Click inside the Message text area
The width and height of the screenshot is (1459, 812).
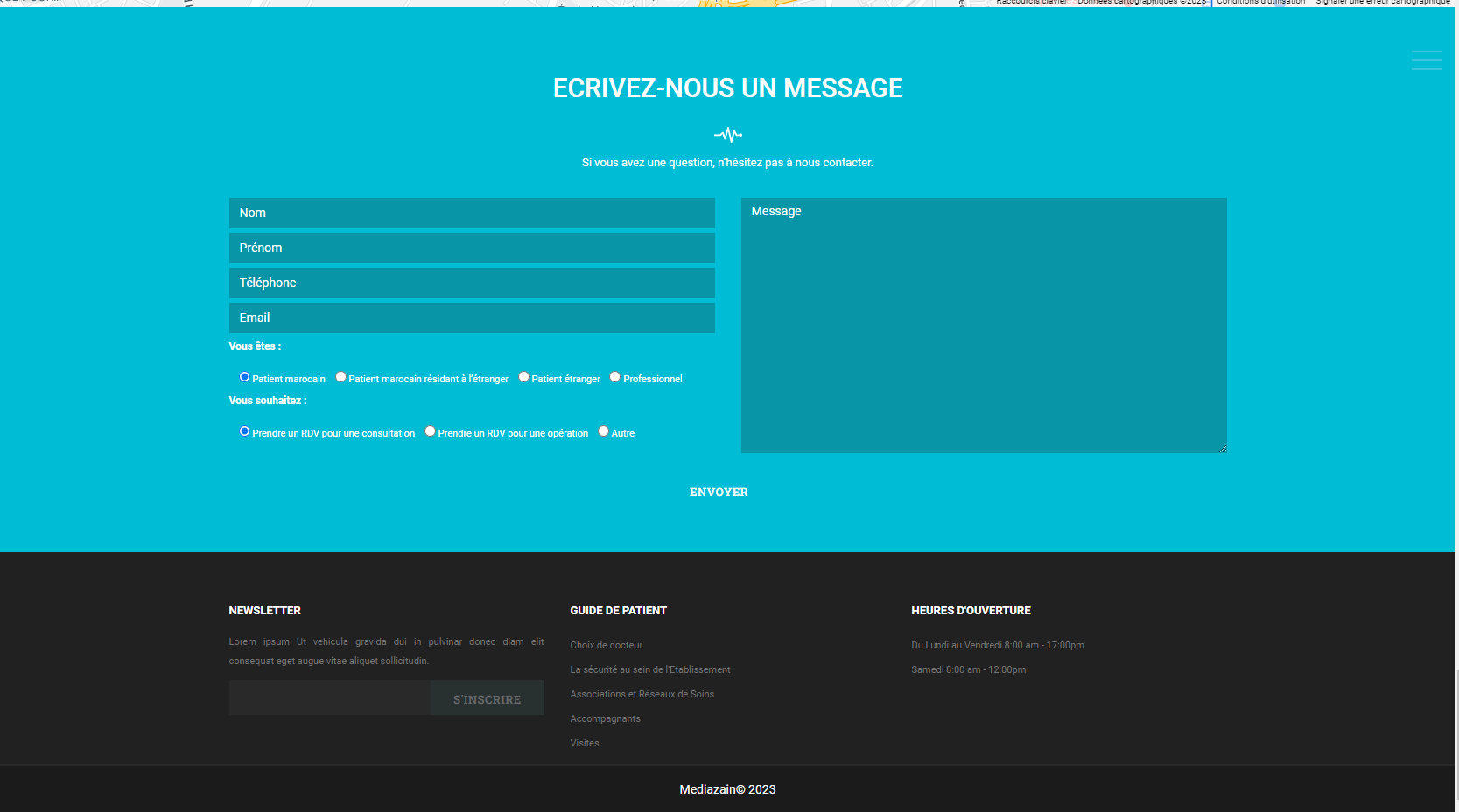point(983,325)
